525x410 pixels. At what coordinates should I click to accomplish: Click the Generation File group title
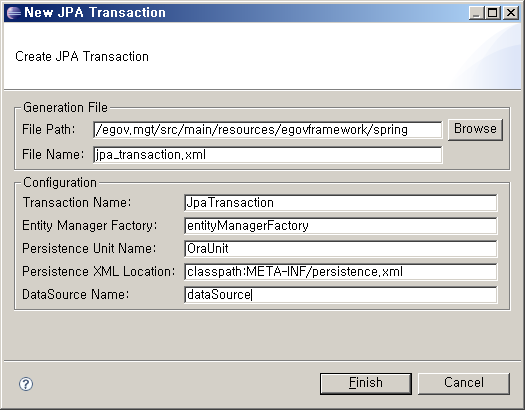(65, 107)
